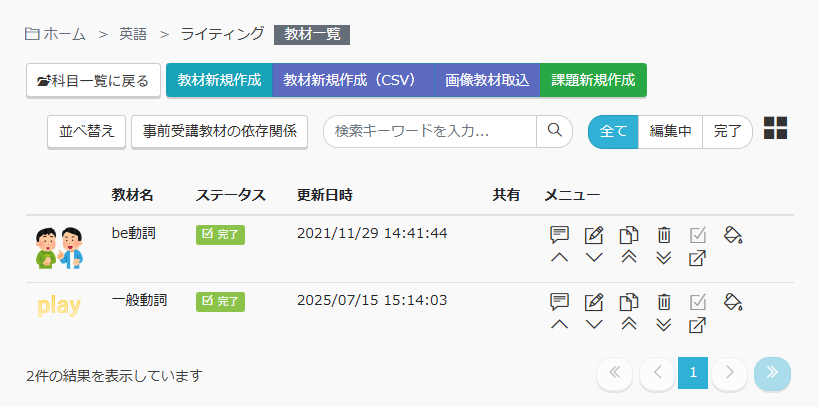Click the paint bucket icon for be動詞
Screen dimensions: 819x407
pos(733,235)
